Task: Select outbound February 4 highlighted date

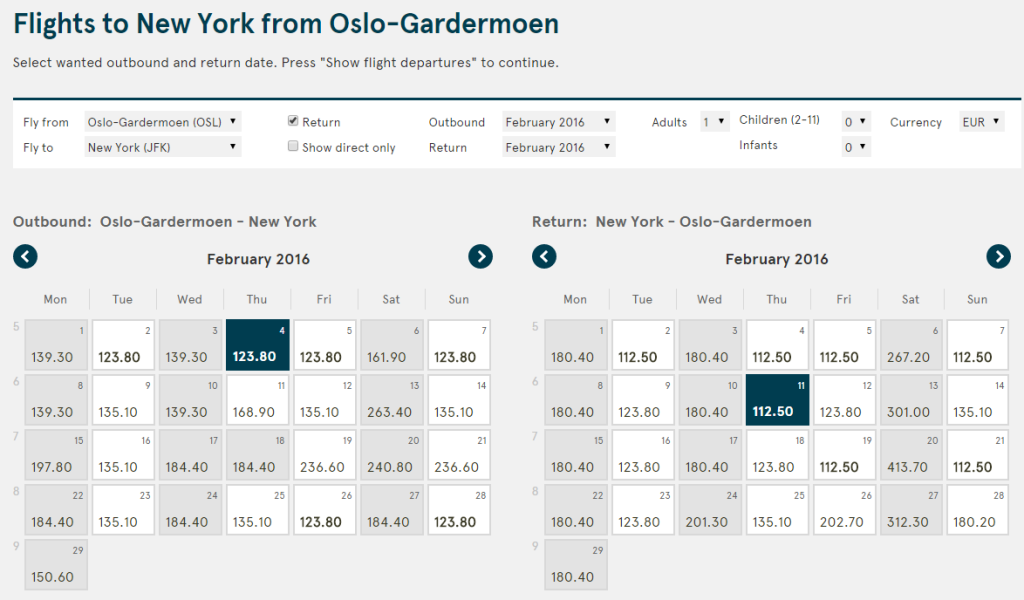Action: tap(257, 345)
